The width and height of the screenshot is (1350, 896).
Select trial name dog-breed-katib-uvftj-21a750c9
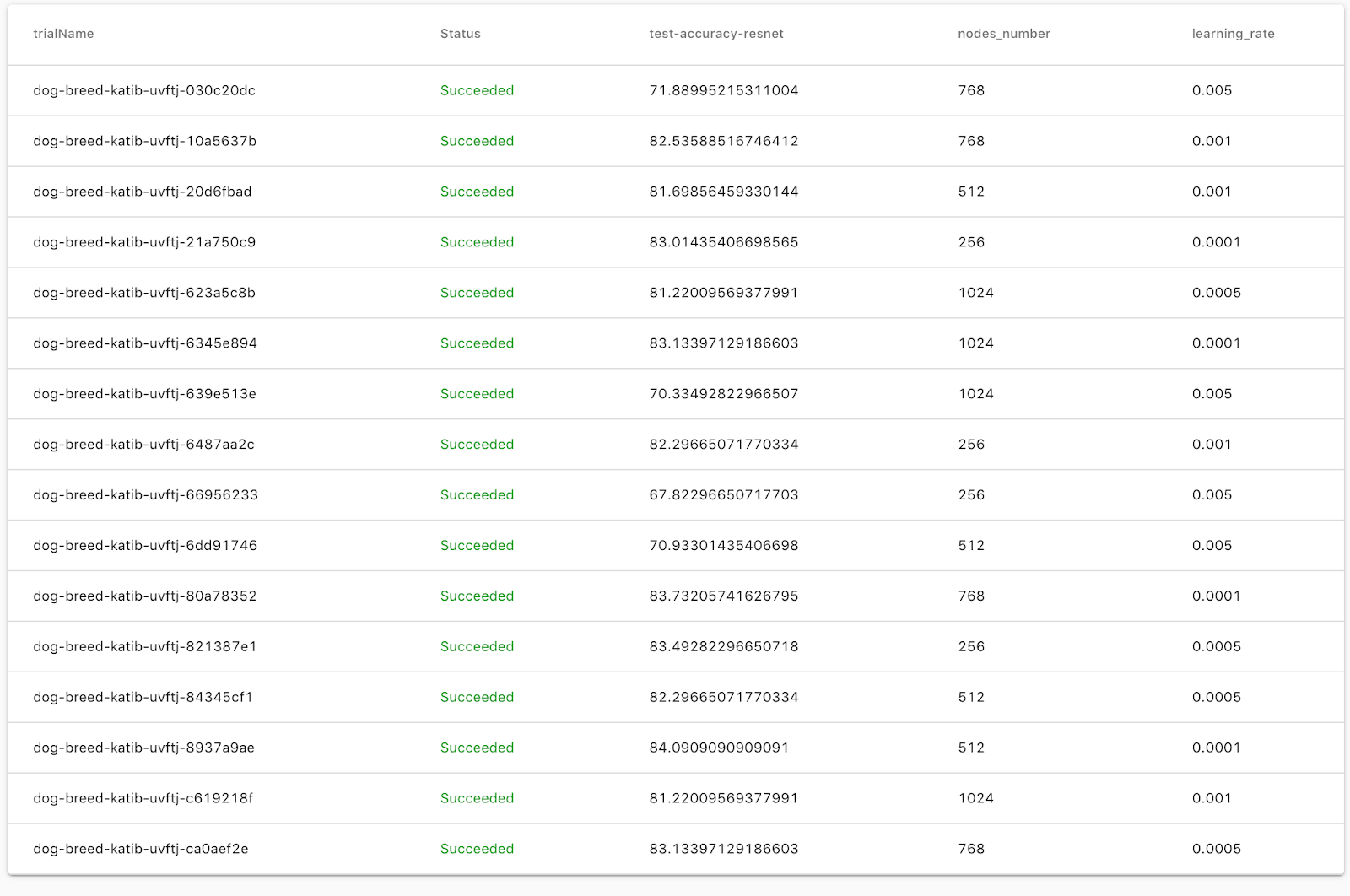click(144, 242)
